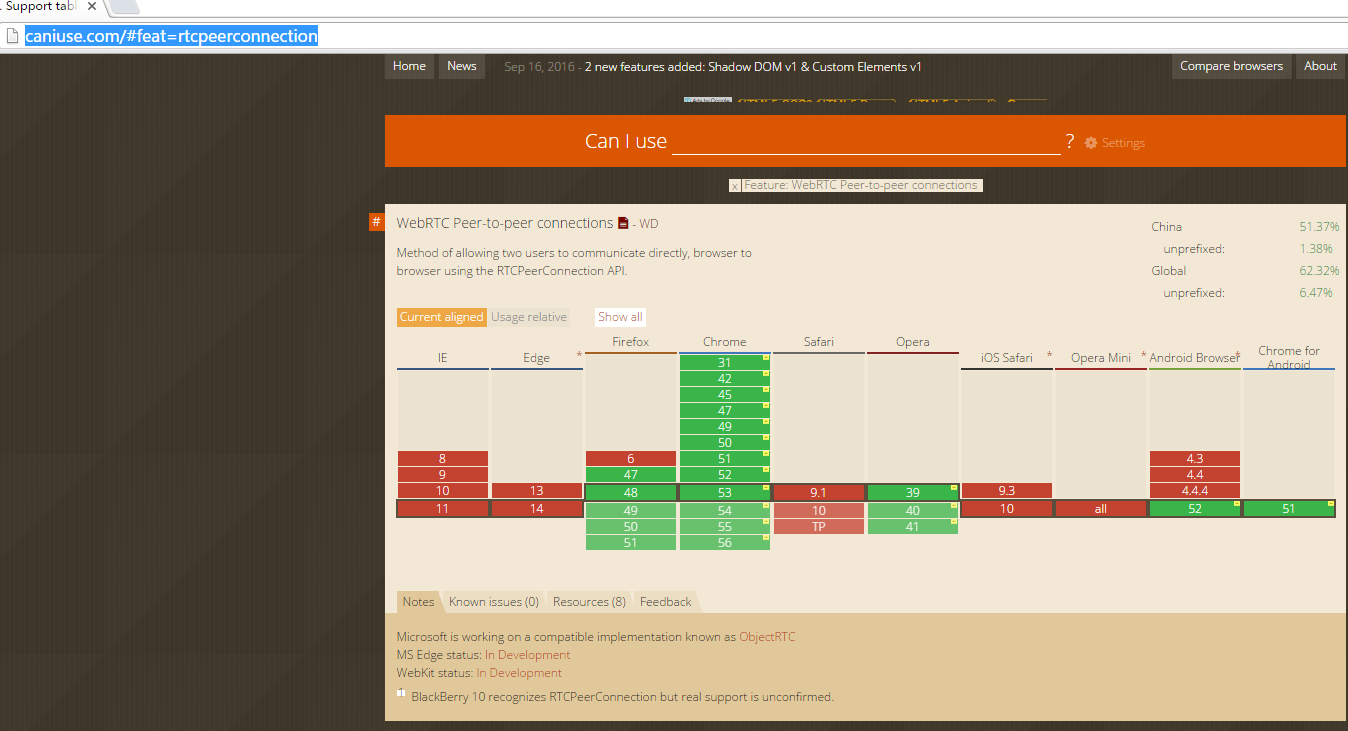Click the Can I use search field
The width and height of the screenshot is (1348, 731).
point(866,141)
